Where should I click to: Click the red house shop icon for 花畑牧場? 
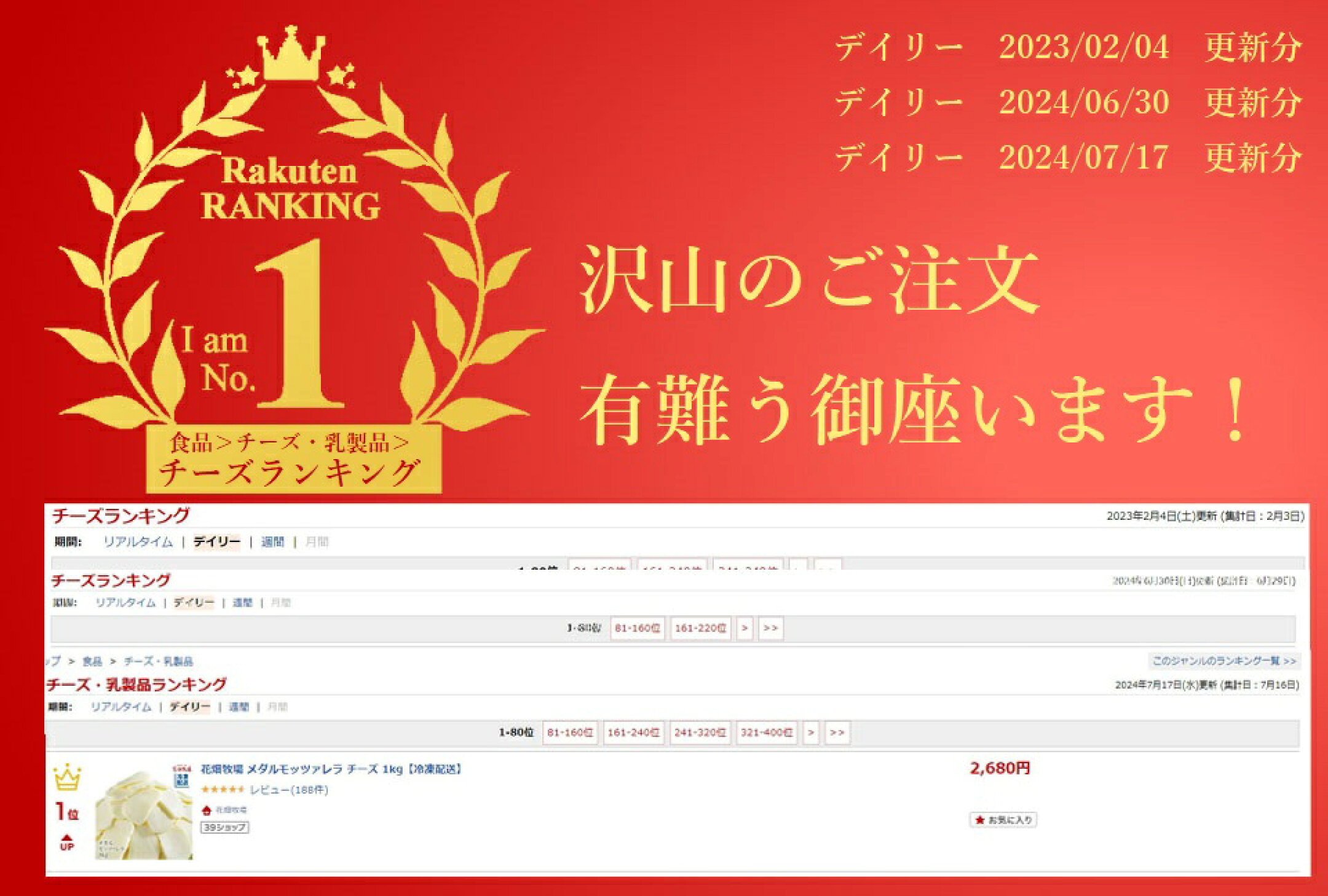coord(207,810)
